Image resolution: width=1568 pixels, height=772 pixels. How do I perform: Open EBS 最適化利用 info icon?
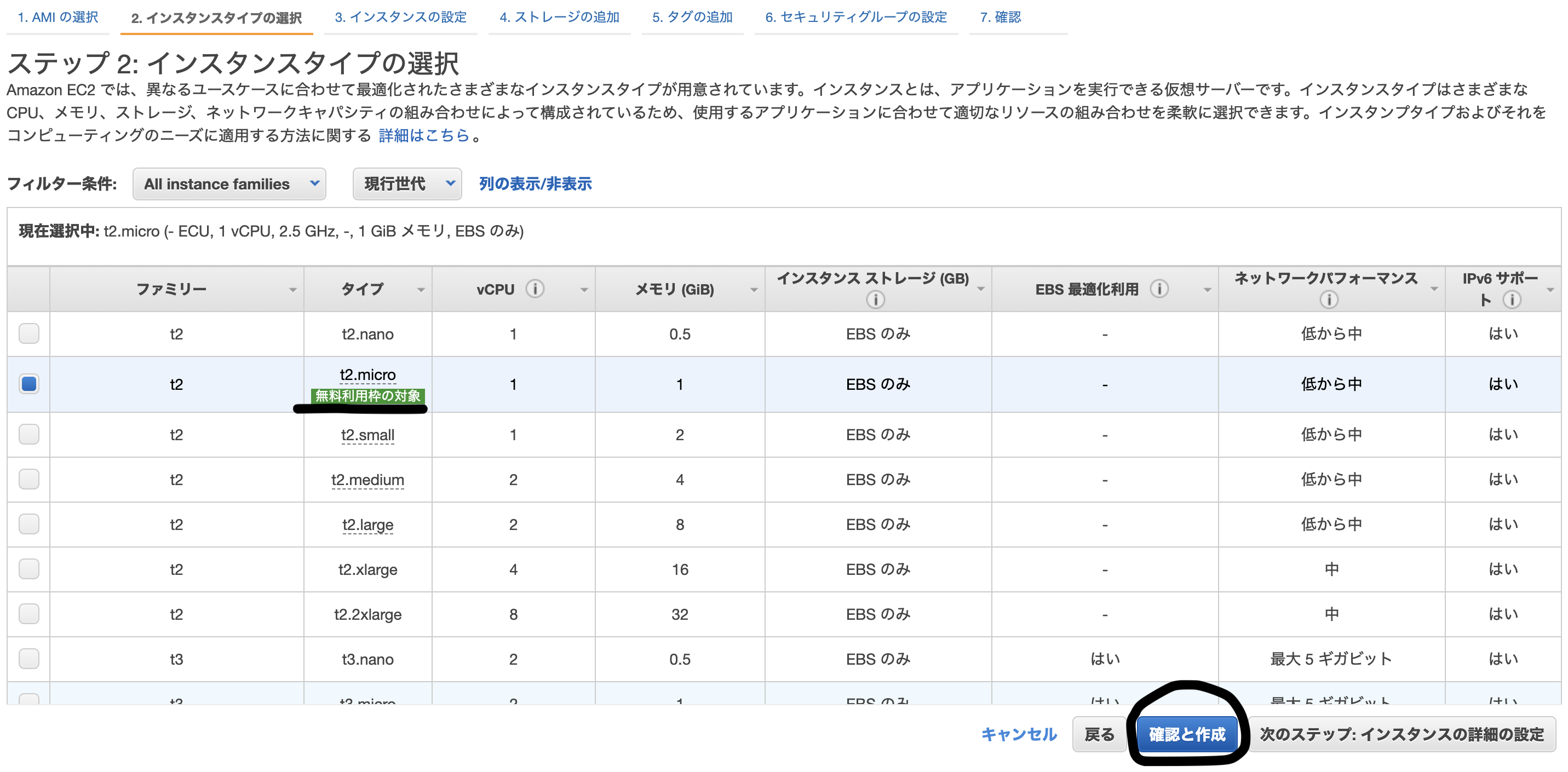pyautogui.click(x=1159, y=289)
